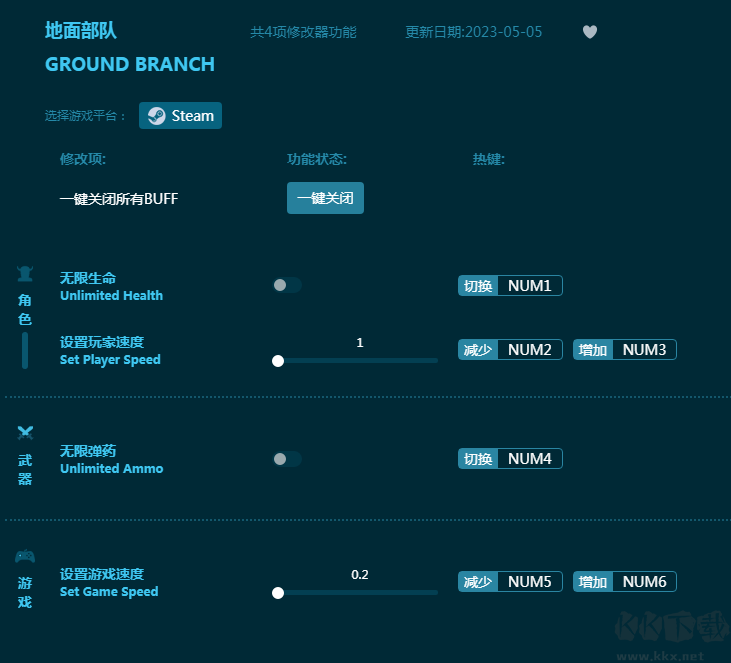The height and width of the screenshot is (663, 731).
Task: Click the 热键: column header
Action: pos(489,159)
